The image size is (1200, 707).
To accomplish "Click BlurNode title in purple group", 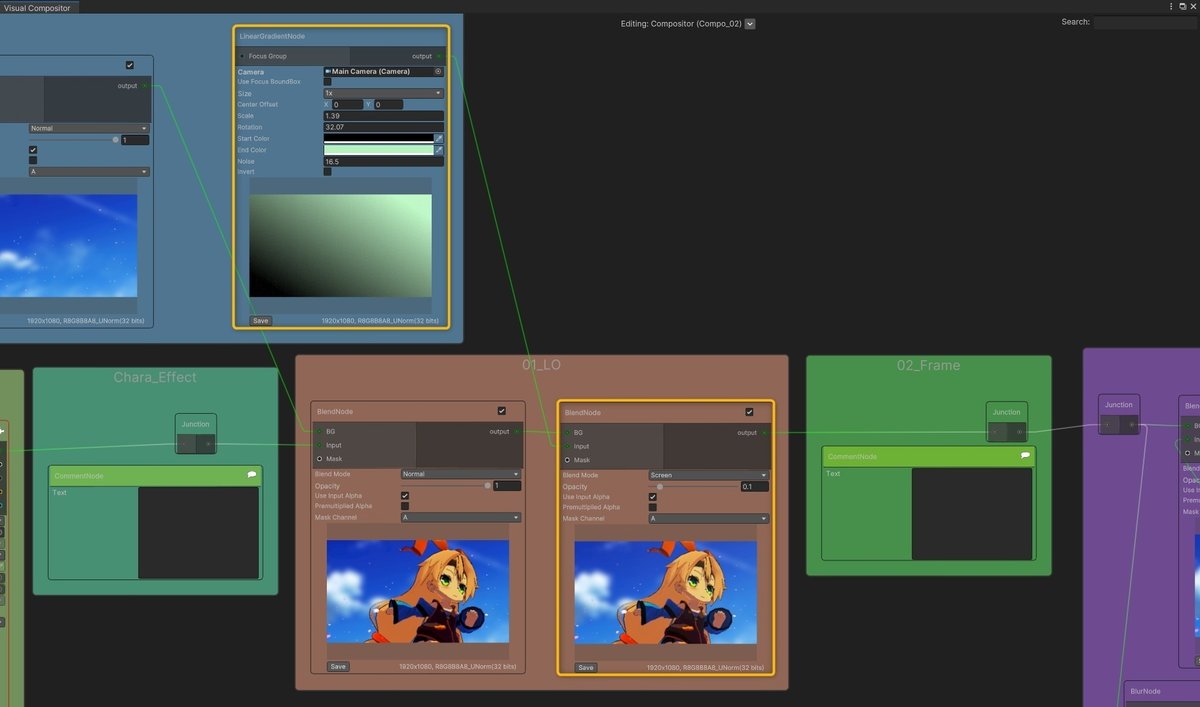I will [1145, 691].
